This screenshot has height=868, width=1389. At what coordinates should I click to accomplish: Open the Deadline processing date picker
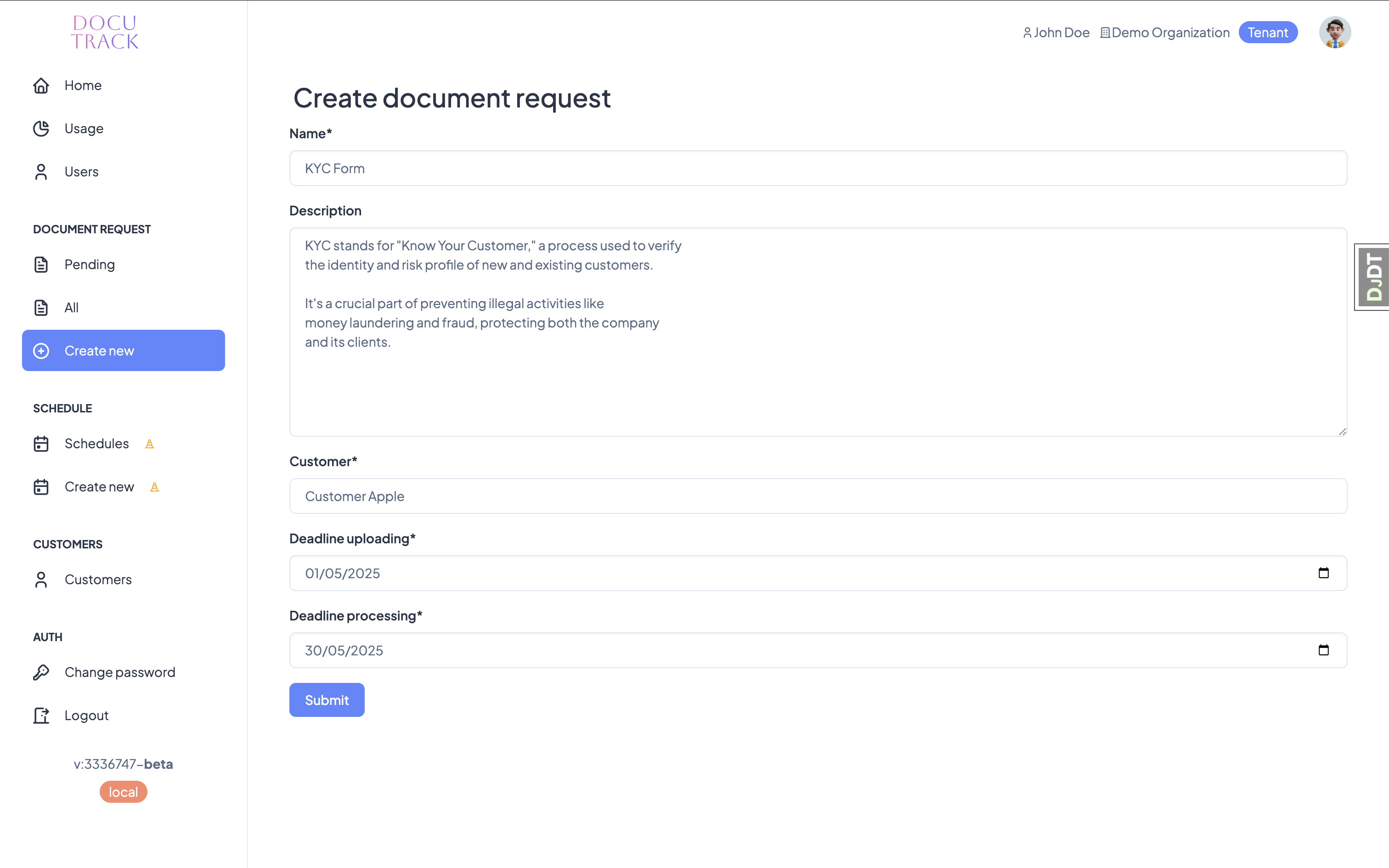click(x=1325, y=650)
